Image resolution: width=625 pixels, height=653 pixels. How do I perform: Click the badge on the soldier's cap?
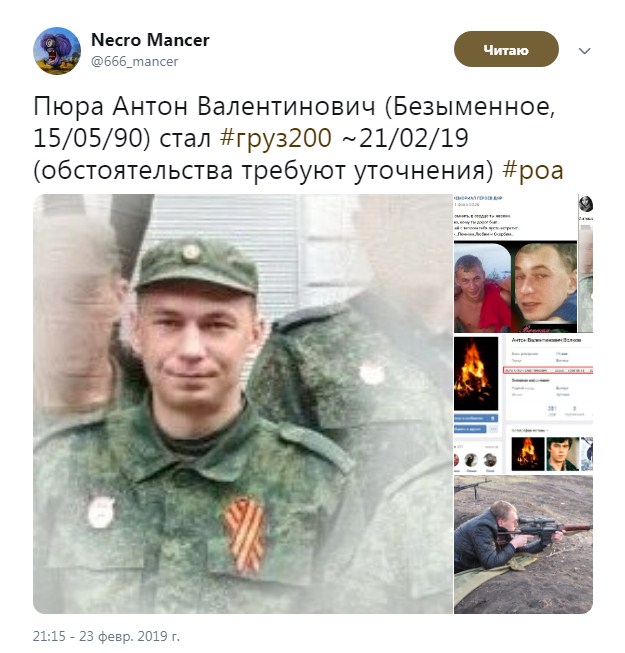tap(191, 252)
